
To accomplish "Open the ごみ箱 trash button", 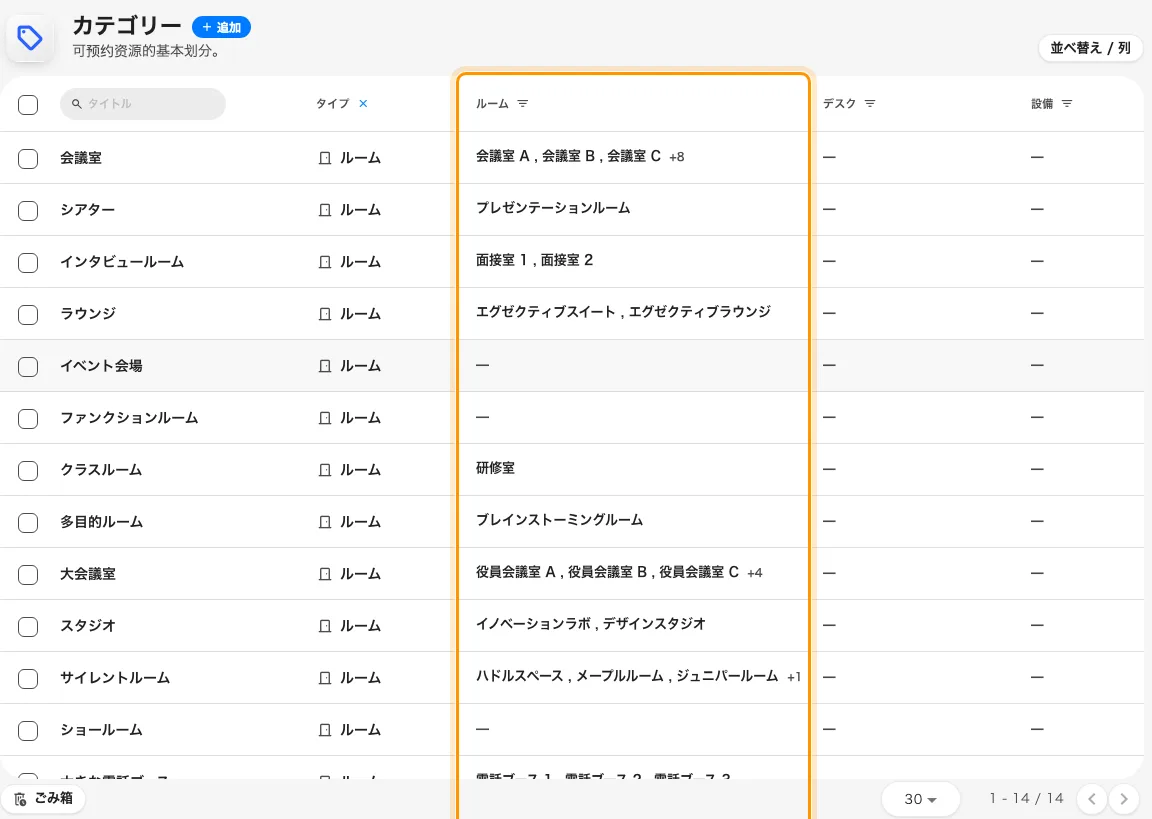I will click(43, 798).
